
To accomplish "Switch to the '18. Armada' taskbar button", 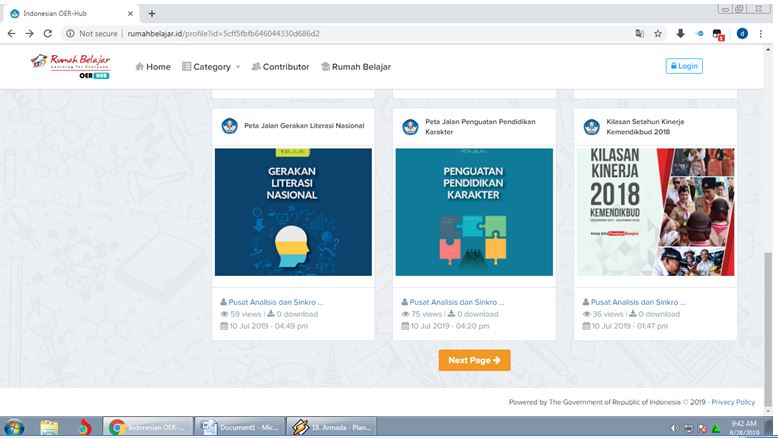I will click(x=331, y=427).
